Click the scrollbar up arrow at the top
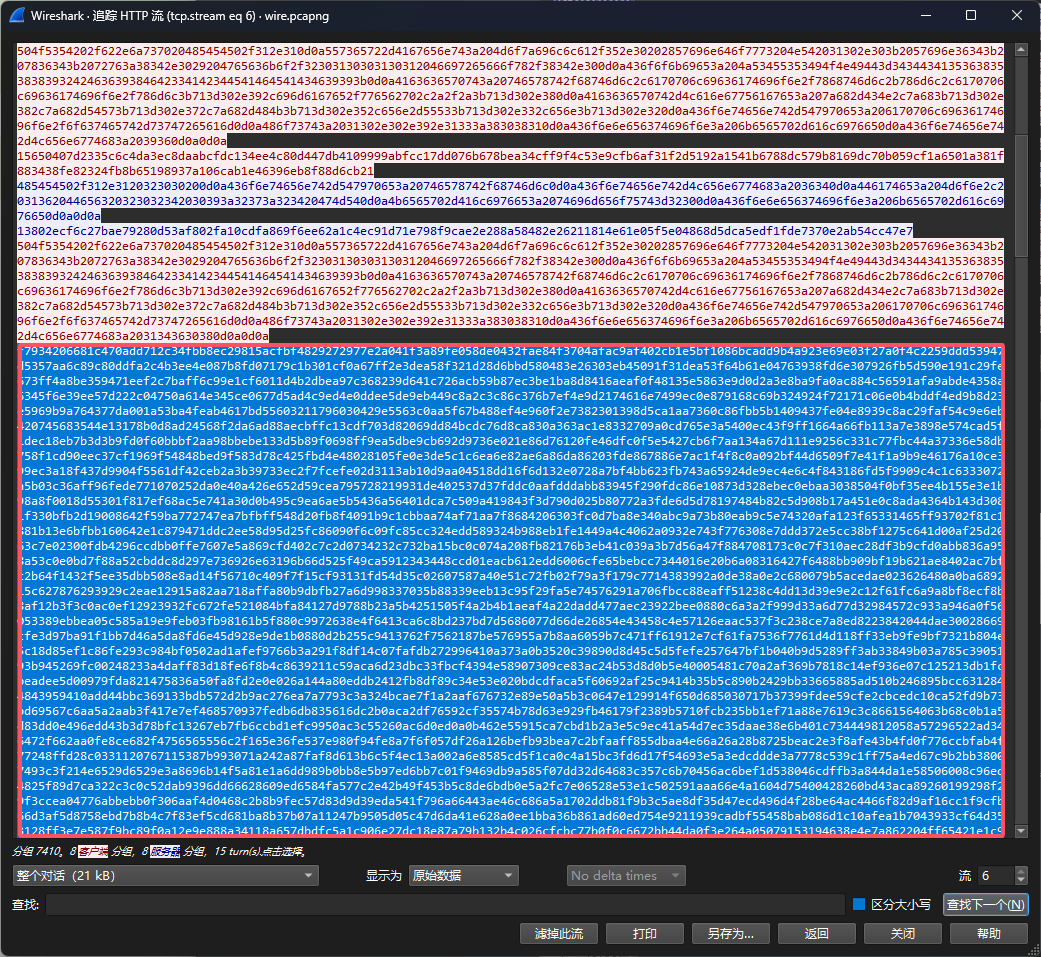This screenshot has height=957, width=1041. pyautogui.click(x=1020, y=50)
